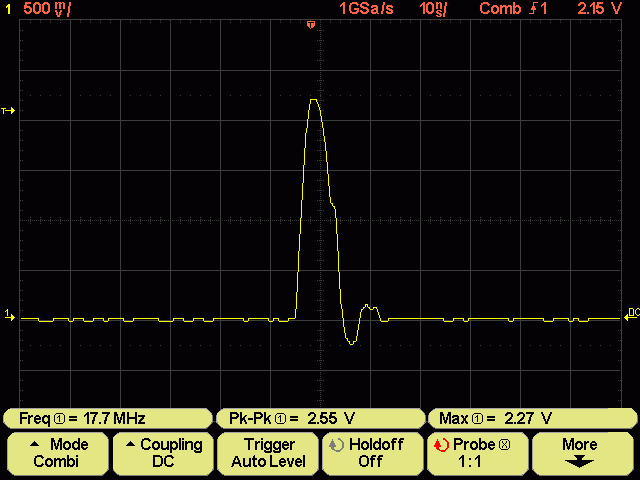Click the 1GSa/s sample rate readout

366,9
